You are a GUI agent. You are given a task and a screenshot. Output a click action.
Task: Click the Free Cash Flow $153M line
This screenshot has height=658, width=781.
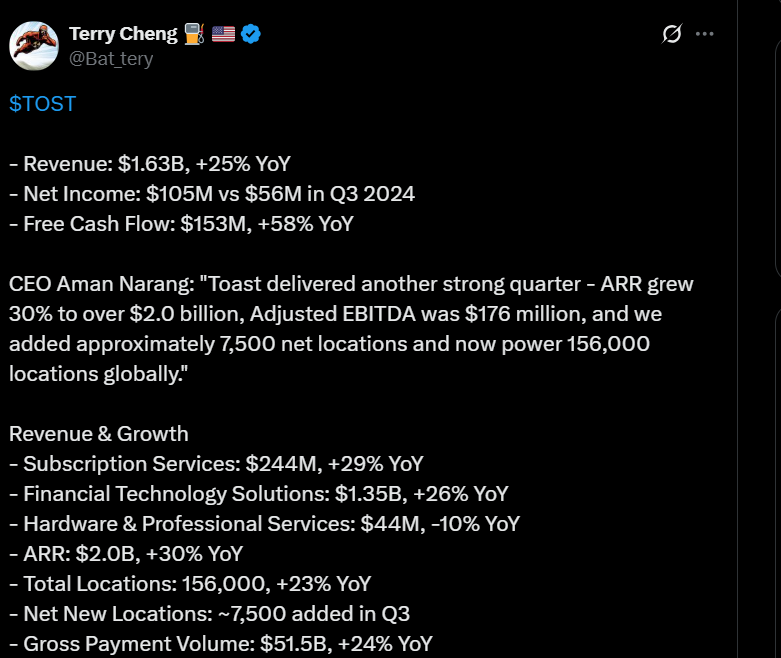[181, 224]
